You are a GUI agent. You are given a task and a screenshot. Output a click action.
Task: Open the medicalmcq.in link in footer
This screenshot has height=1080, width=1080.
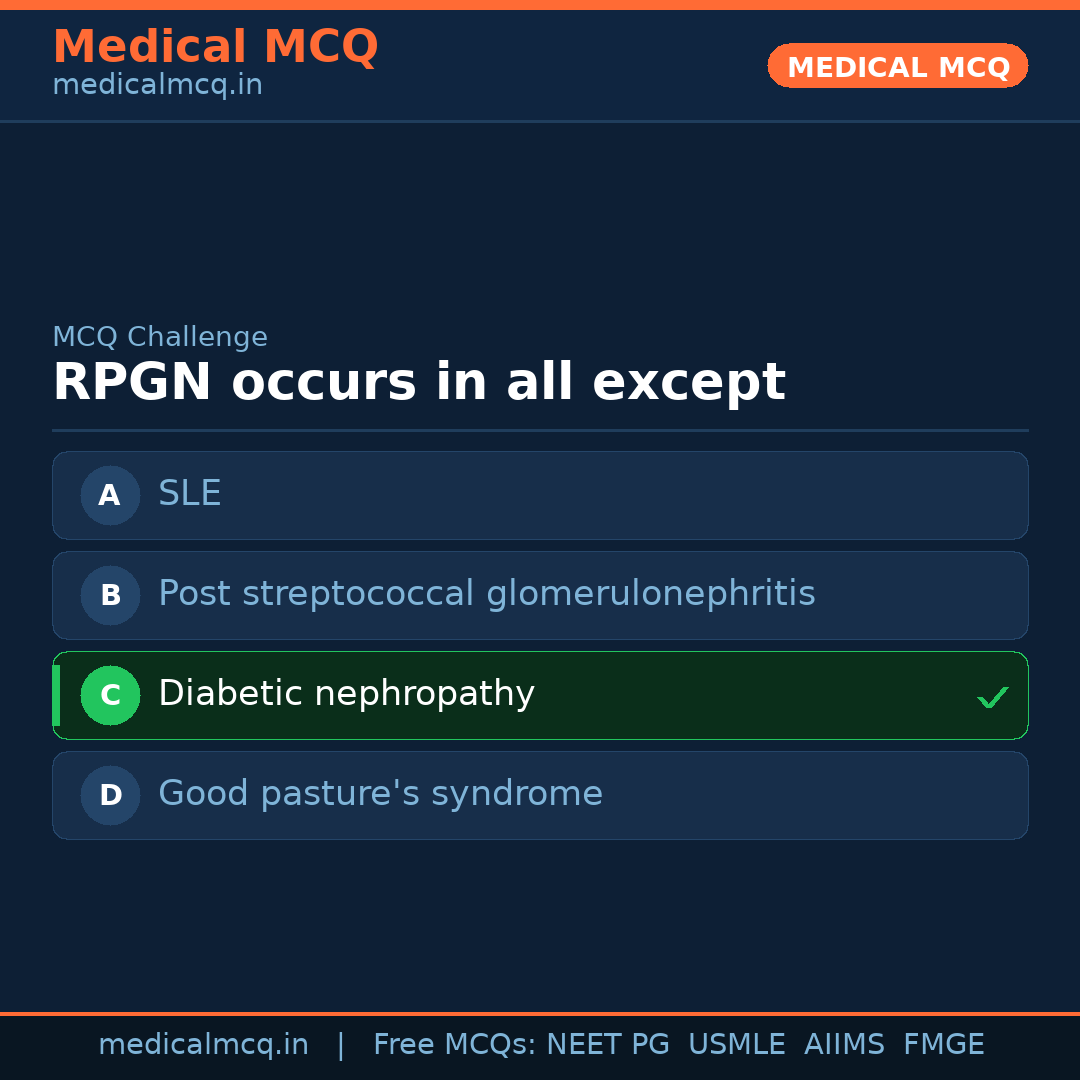pyautogui.click(x=203, y=1045)
